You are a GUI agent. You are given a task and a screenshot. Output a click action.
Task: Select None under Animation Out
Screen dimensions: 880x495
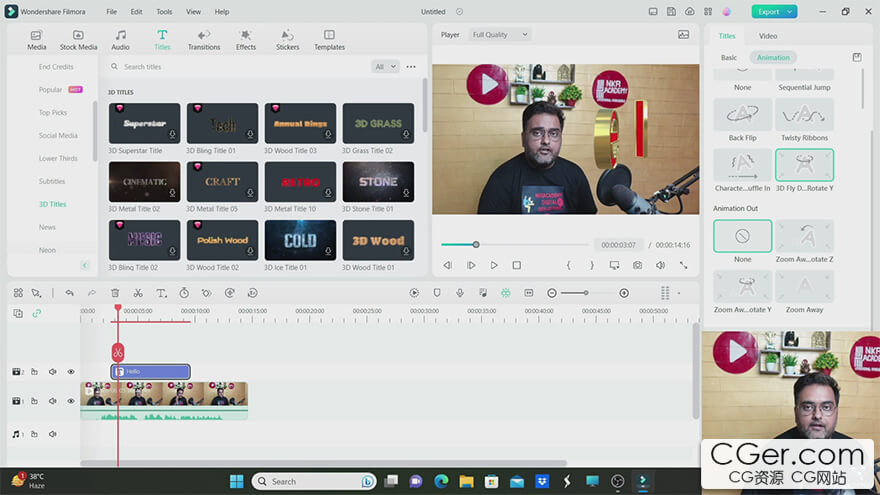coord(742,236)
